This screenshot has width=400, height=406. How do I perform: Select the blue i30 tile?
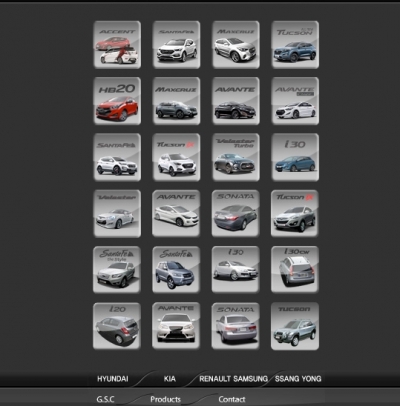(x=295, y=157)
